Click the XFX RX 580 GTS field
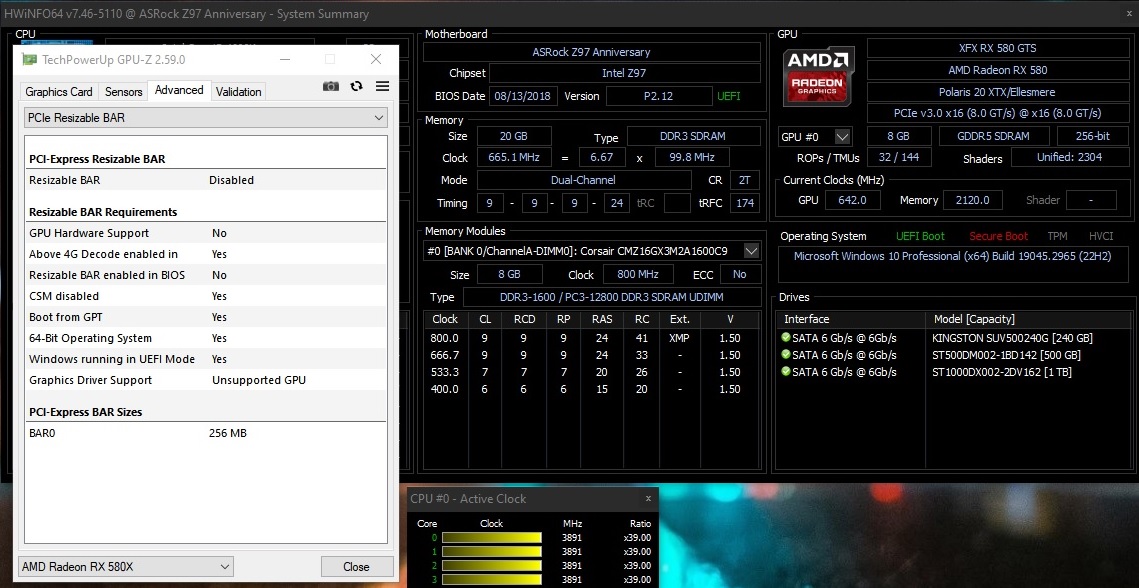The height and width of the screenshot is (588, 1139). point(997,49)
